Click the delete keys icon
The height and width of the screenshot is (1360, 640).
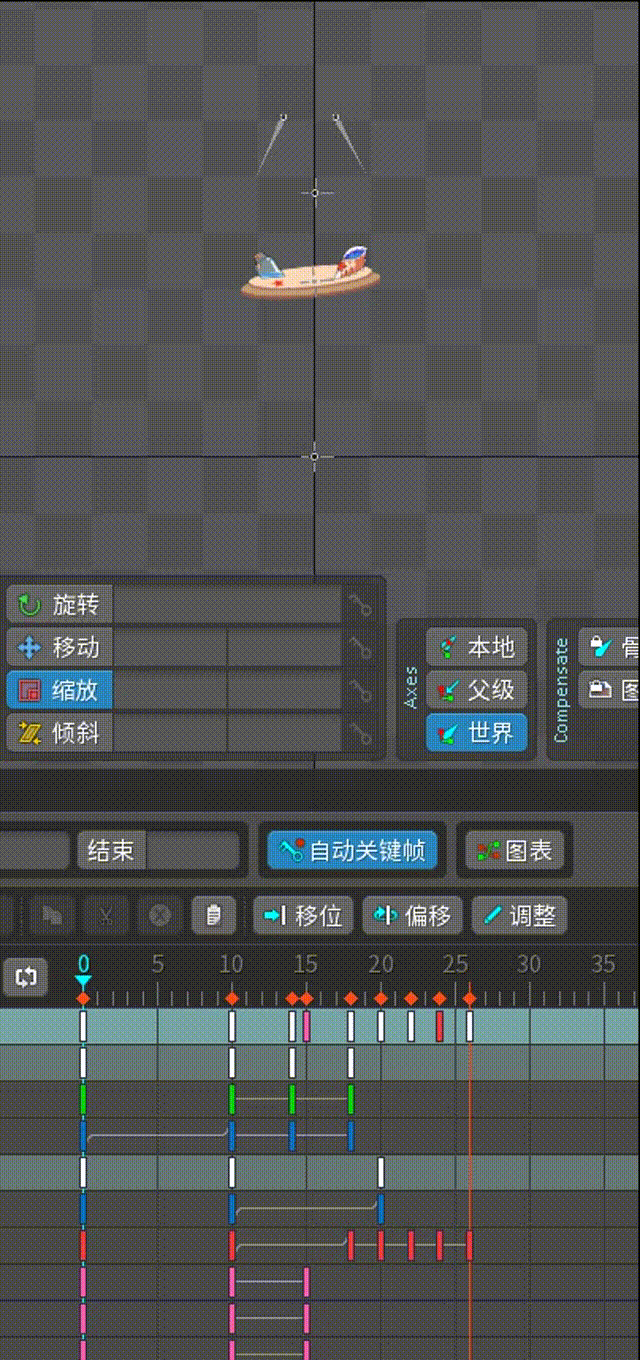click(159, 915)
